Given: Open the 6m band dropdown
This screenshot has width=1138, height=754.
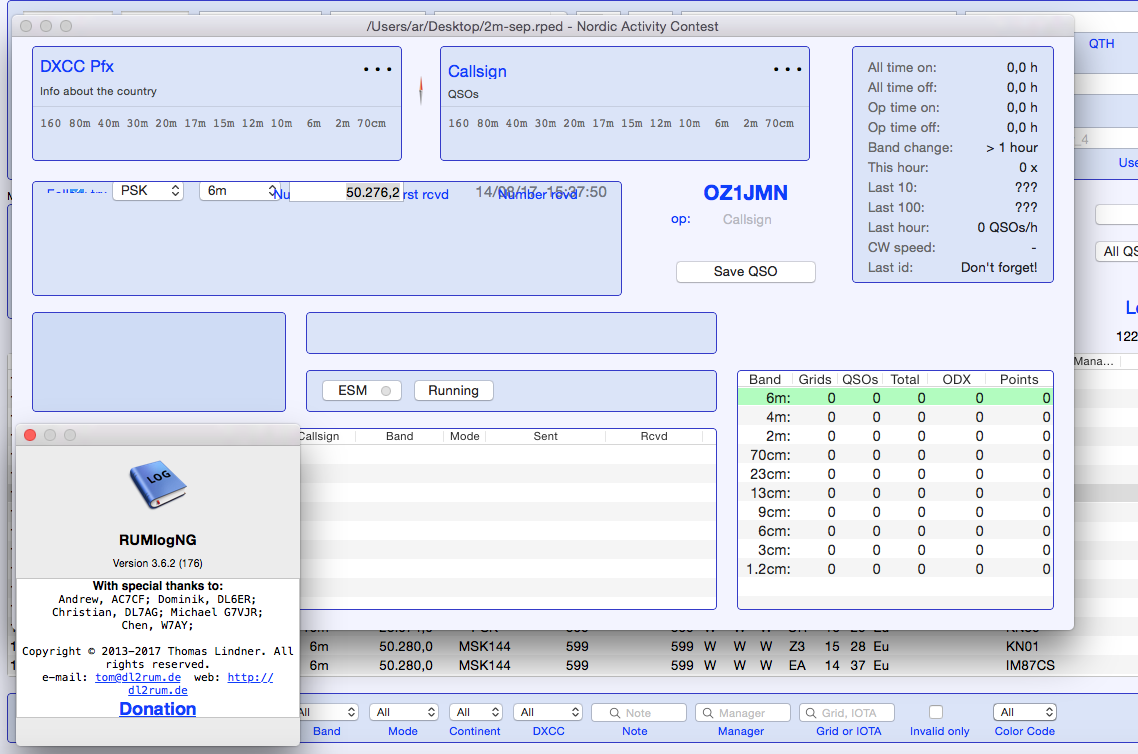Looking at the screenshot, I should tap(239, 190).
